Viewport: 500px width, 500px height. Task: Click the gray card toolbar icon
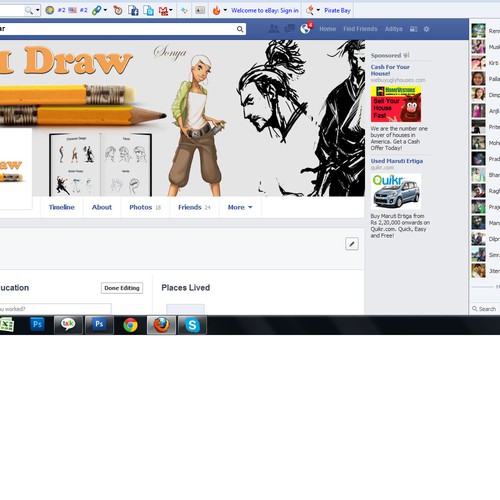click(200, 10)
